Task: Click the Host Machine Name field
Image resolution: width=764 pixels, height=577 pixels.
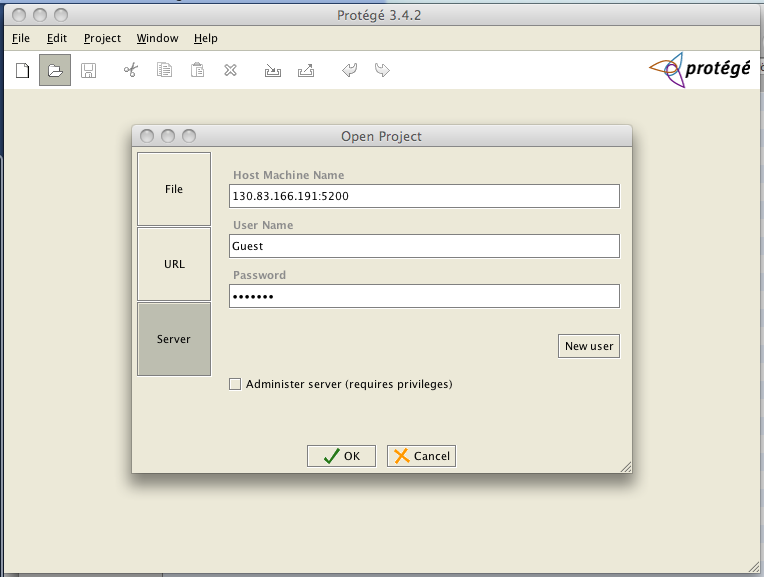Action: coord(424,196)
